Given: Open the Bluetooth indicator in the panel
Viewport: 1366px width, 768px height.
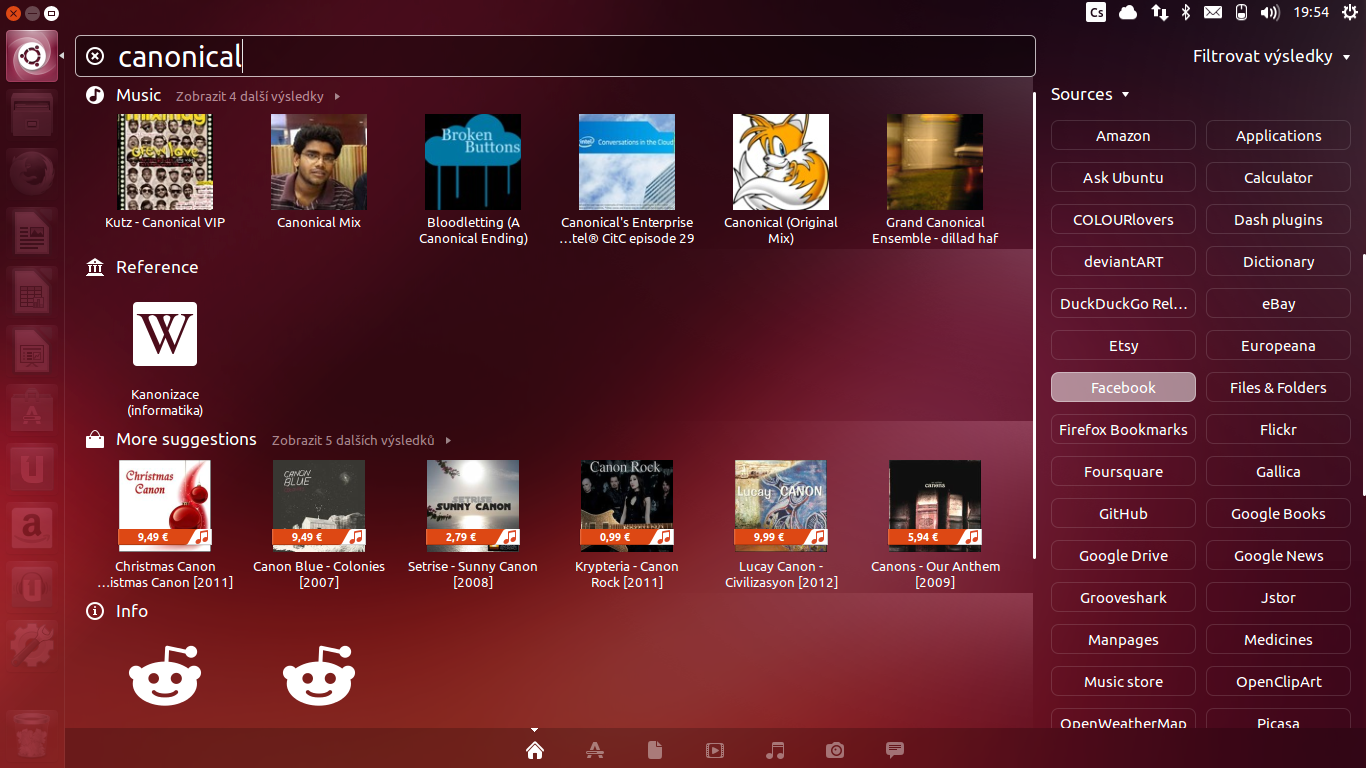Looking at the screenshot, I should click(1186, 13).
